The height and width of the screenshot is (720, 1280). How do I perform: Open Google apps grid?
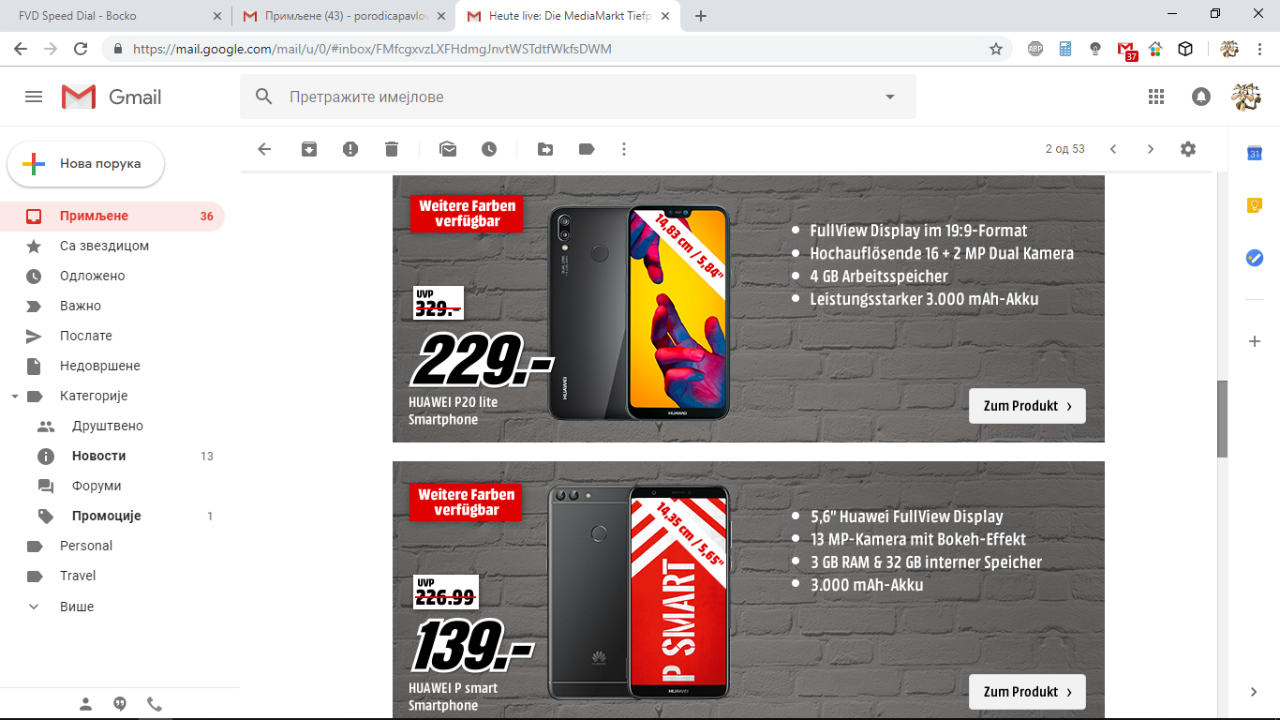[1156, 97]
